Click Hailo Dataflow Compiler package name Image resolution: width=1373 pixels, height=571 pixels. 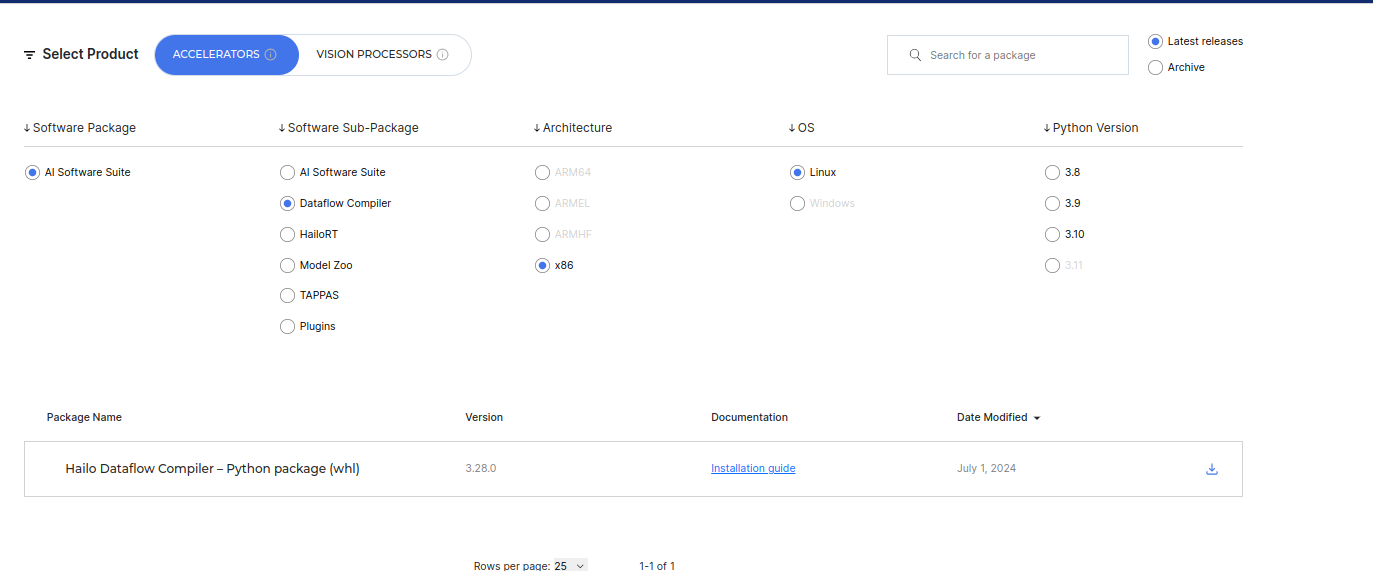tap(212, 469)
